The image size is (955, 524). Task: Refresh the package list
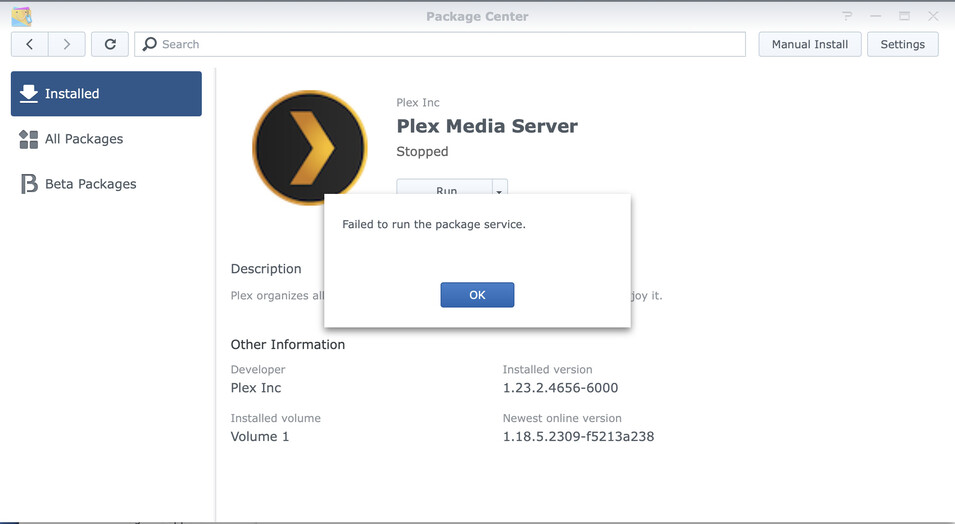(x=110, y=44)
